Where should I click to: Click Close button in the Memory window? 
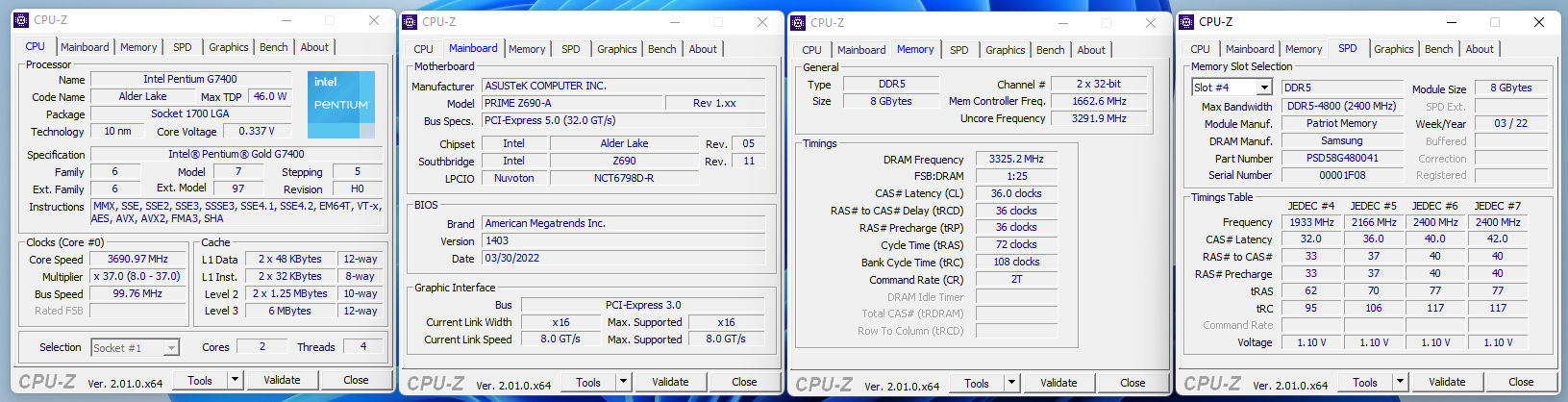click(x=1132, y=383)
